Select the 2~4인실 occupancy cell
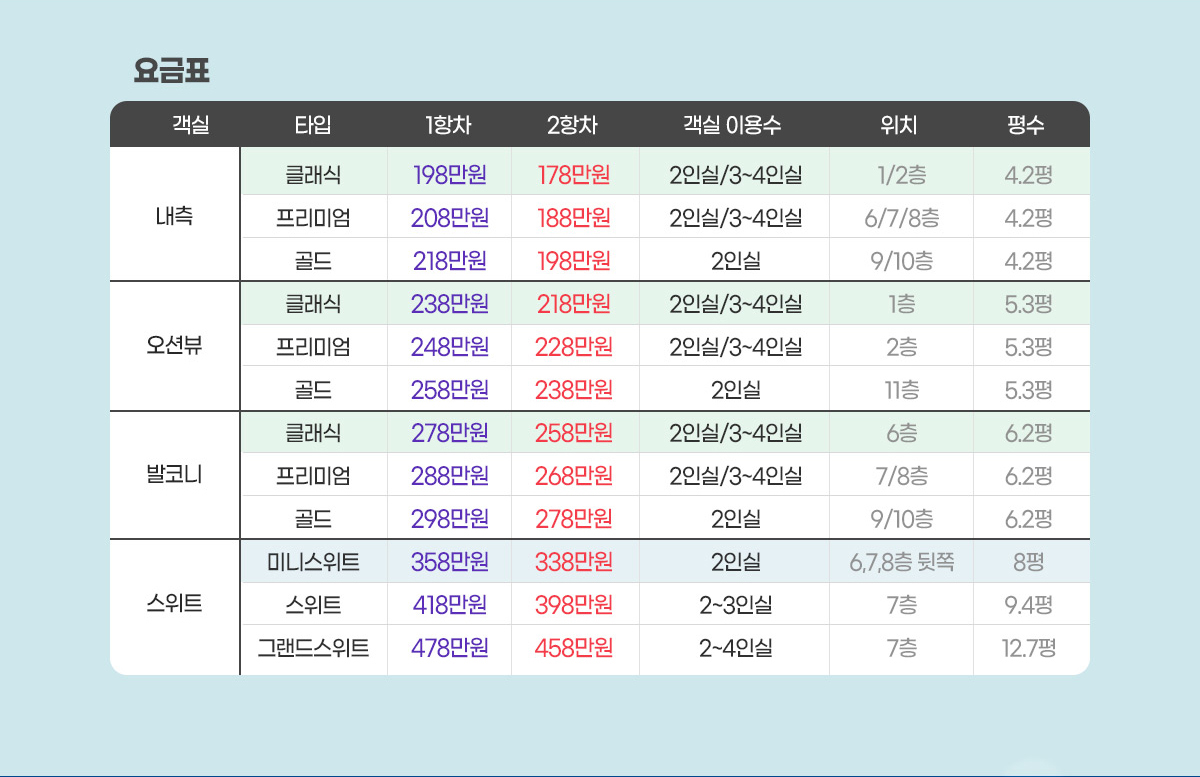The width and height of the screenshot is (1200, 777). (x=735, y=648)
